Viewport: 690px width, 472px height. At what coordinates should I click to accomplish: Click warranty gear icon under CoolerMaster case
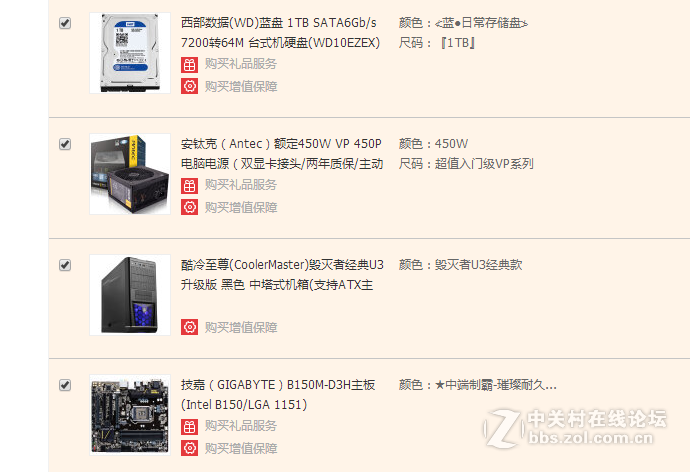pyautogui.click(x=189, y=327)
